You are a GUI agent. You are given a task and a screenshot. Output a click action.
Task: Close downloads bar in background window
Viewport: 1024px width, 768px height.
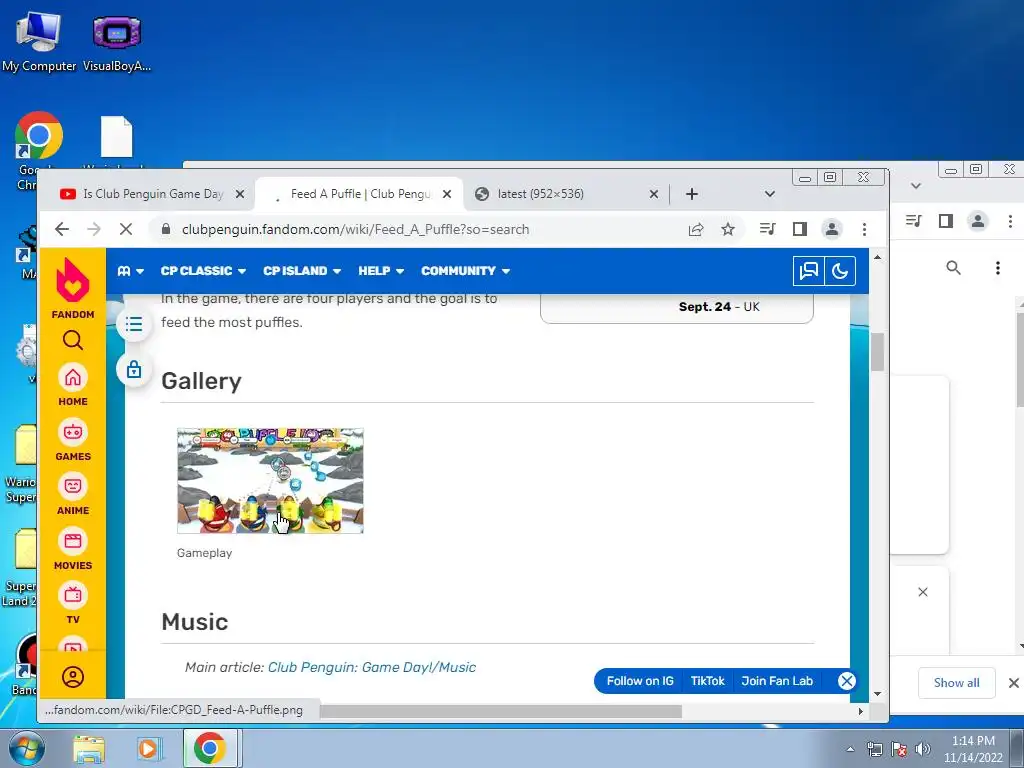click(x=1013, y=682)
